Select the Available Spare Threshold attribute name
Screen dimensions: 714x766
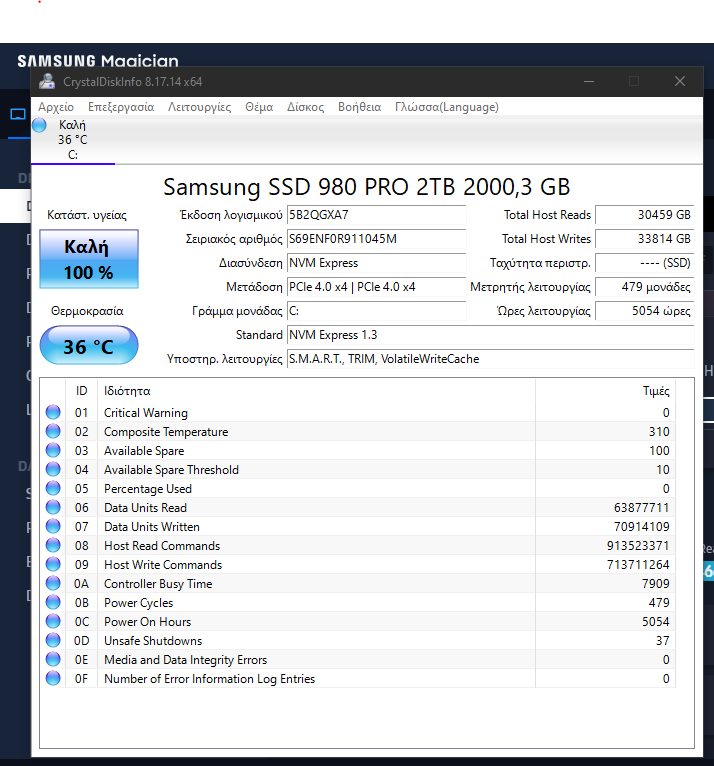pyautogui.click(x=171, y=470)
